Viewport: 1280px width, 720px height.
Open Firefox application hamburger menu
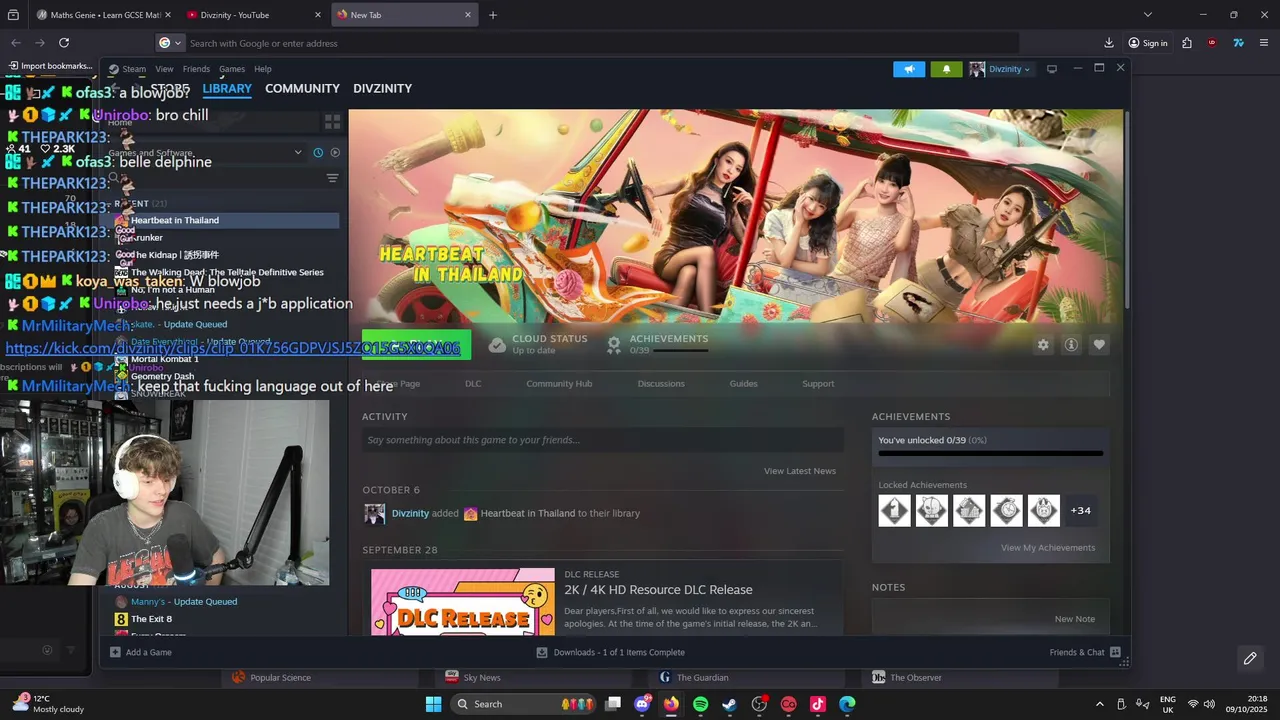point(1264,43)
